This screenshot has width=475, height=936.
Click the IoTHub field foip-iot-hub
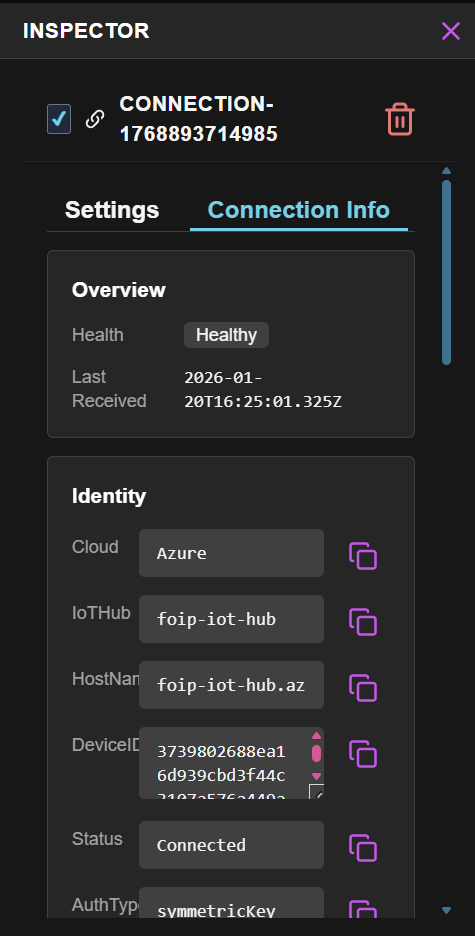pos(232,619)
